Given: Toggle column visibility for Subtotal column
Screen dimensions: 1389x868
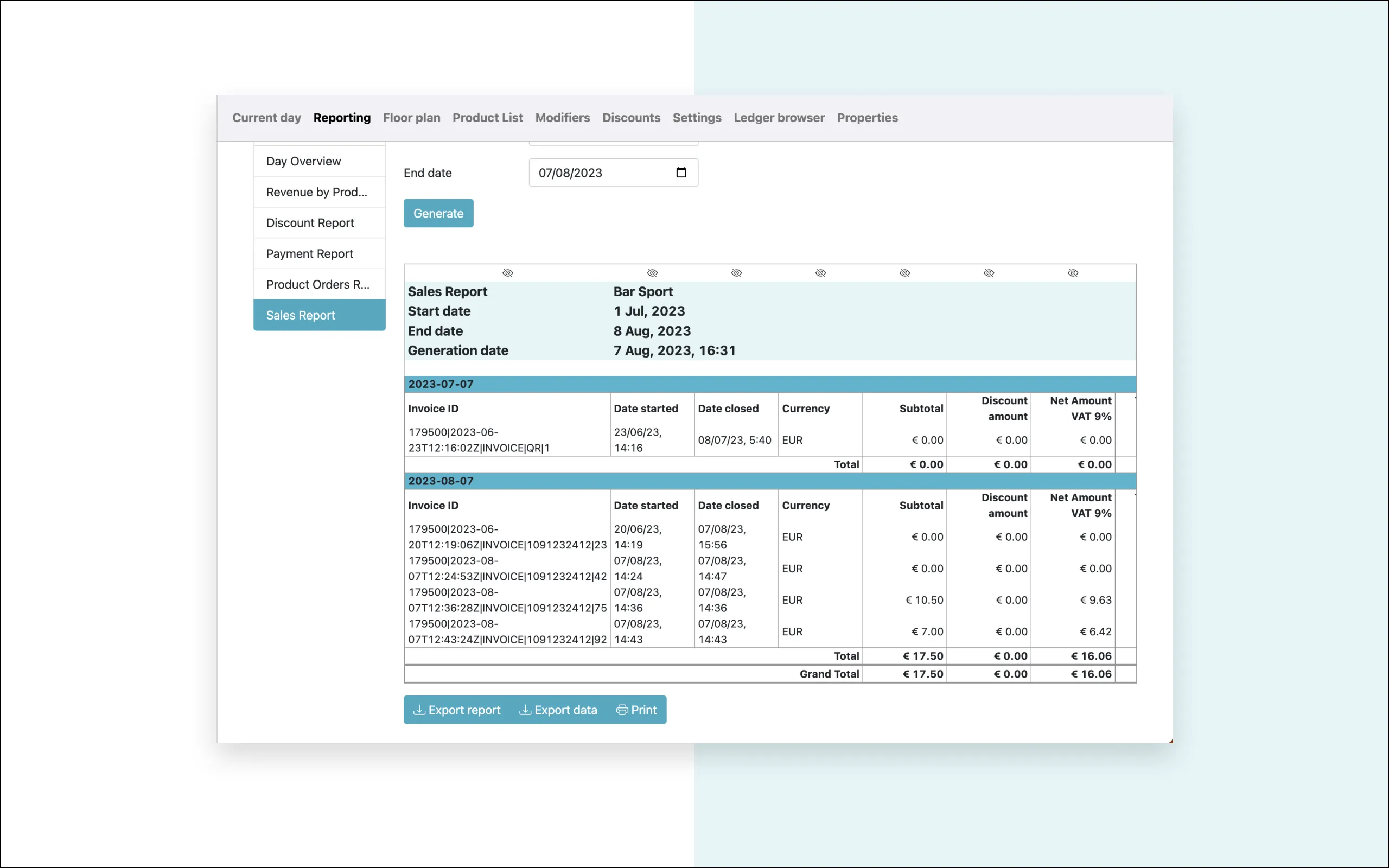Looking at the screenshot, I should coord(905,272).
